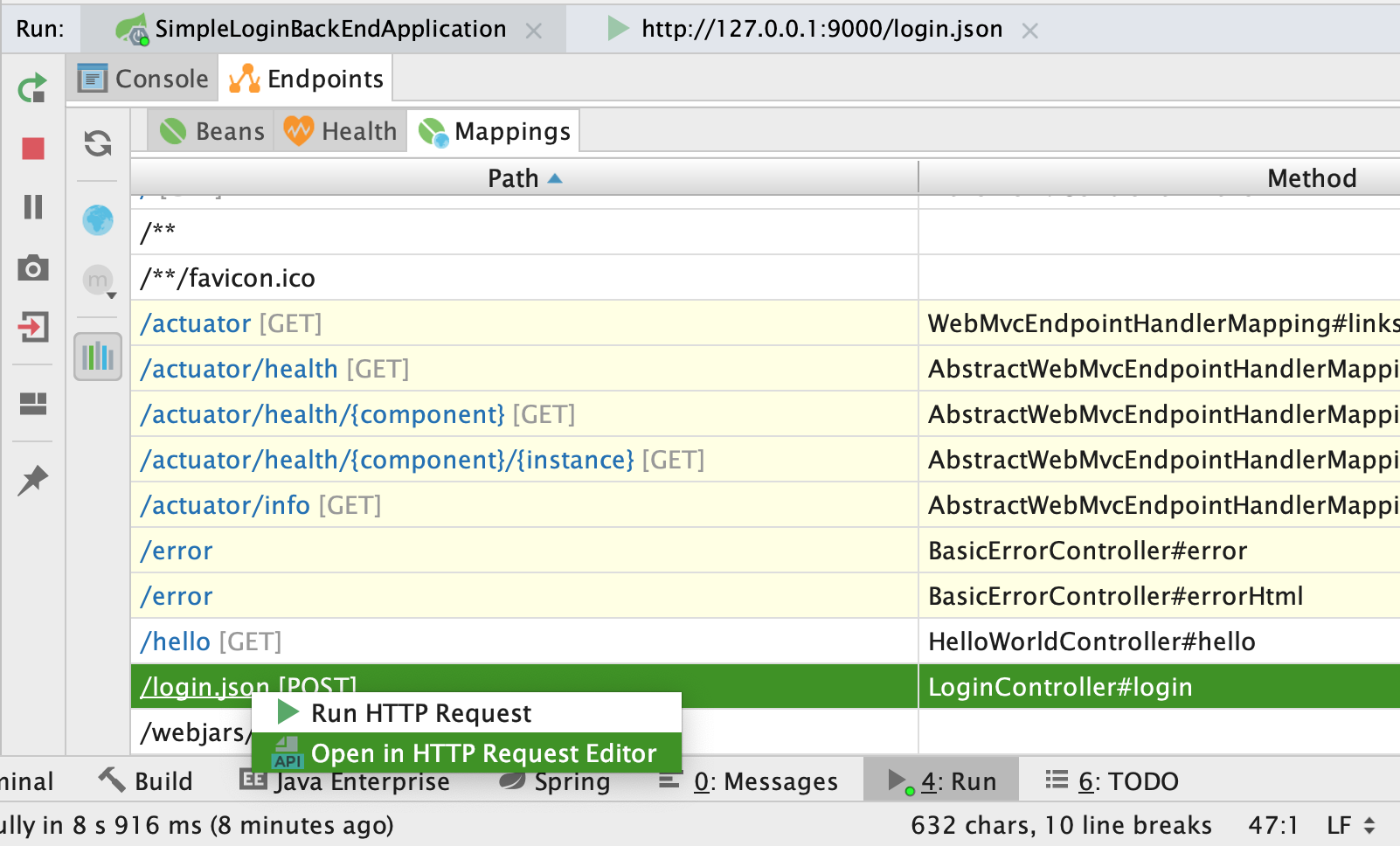Click the blue globe browser icon
1400x846 pixels.
[98, 219]
